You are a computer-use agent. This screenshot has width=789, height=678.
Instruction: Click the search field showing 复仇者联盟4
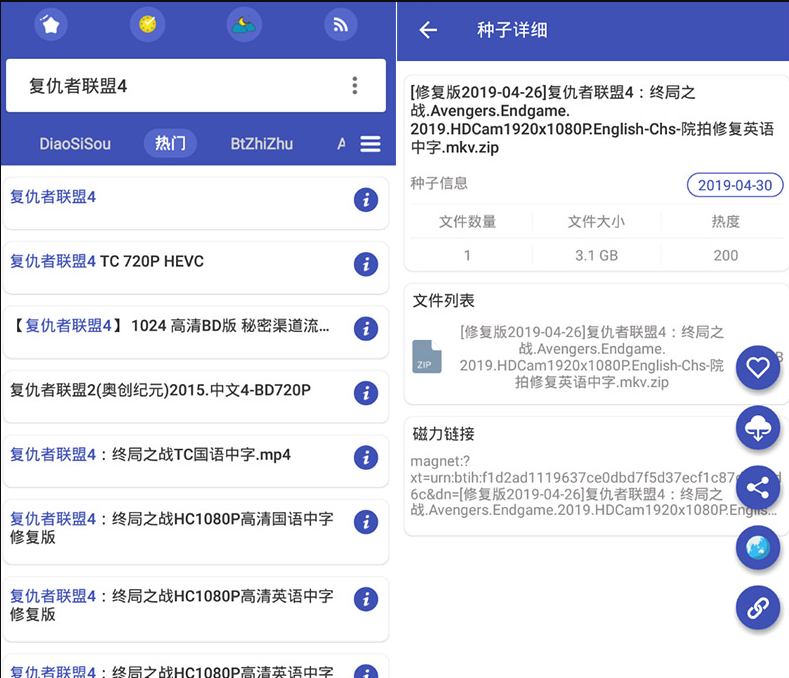point(196,86)
